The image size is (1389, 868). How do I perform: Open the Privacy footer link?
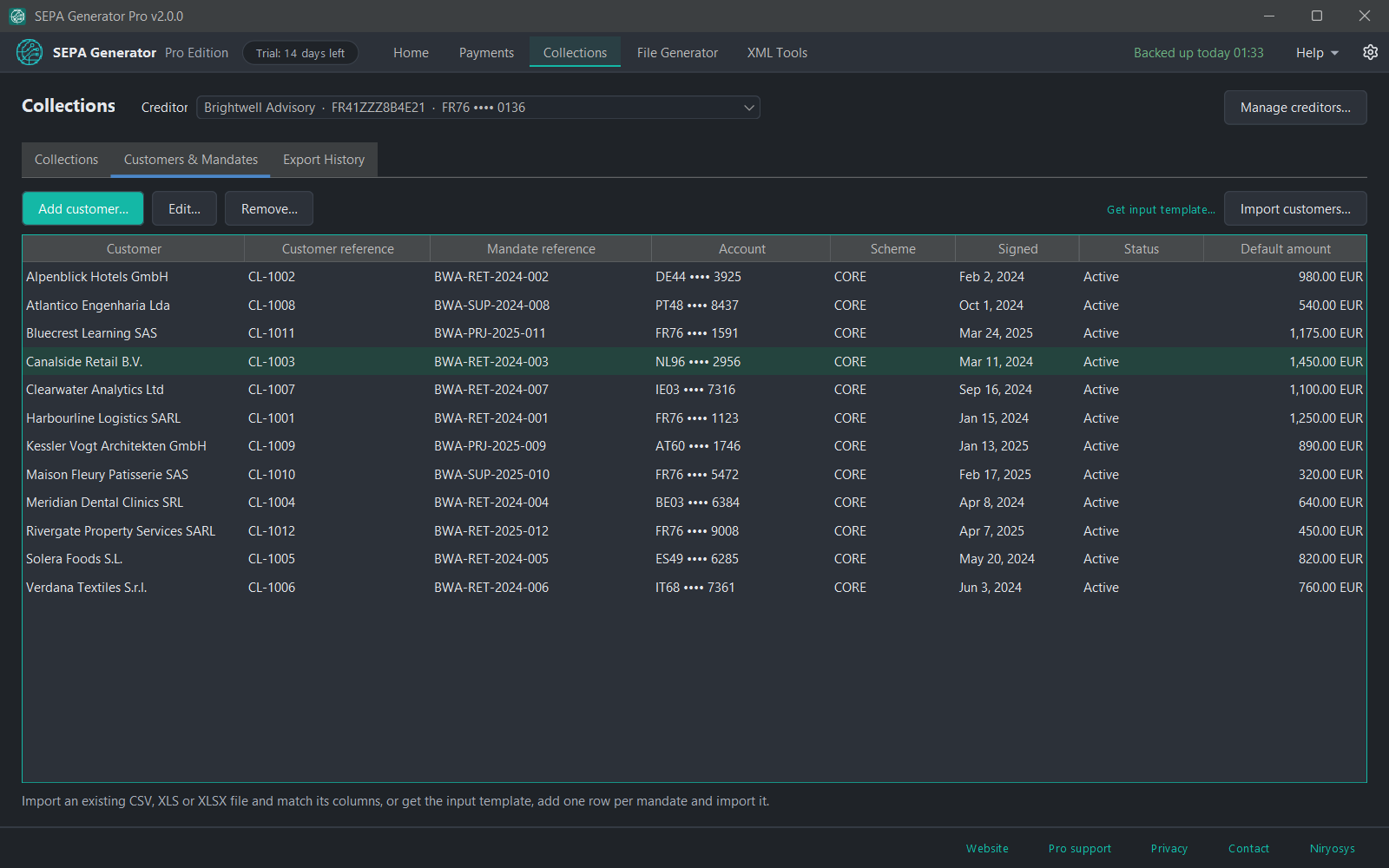(1169, 849)
